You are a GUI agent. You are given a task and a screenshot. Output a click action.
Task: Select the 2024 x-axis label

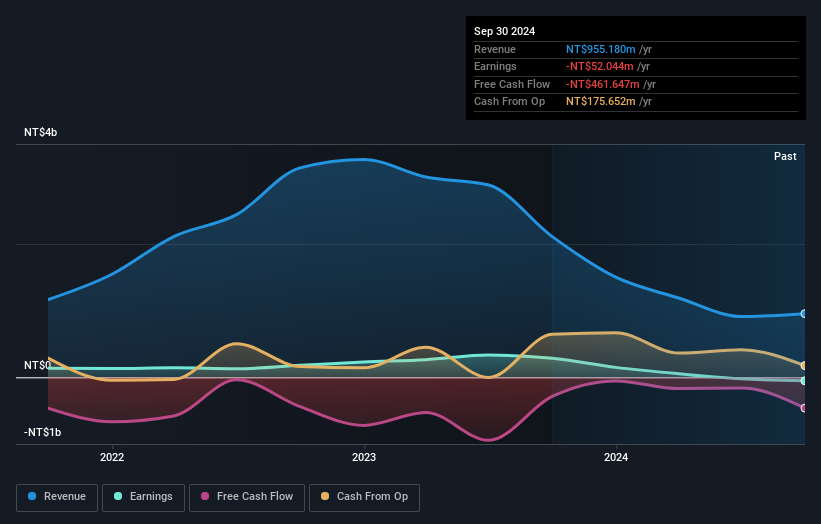616,457
